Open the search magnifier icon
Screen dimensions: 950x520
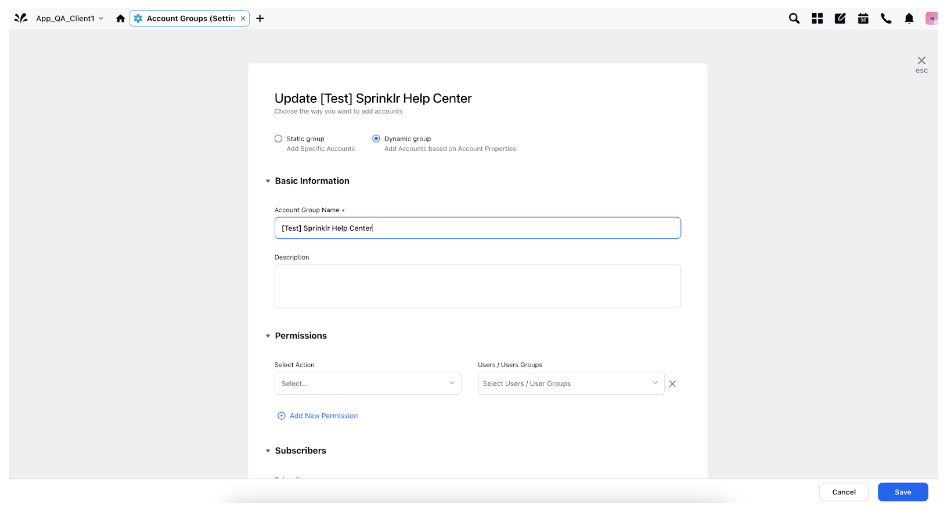point(794,18)
